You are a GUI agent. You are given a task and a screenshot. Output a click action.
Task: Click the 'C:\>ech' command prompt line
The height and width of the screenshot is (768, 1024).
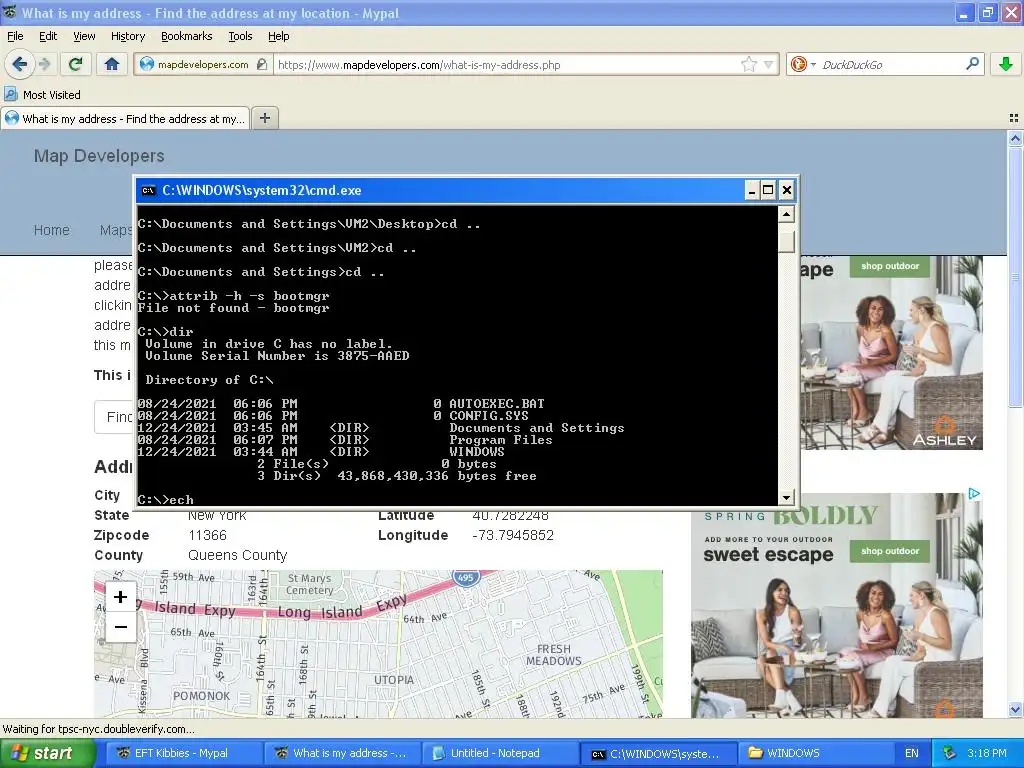pyautogui.click(x=166, y=500)
